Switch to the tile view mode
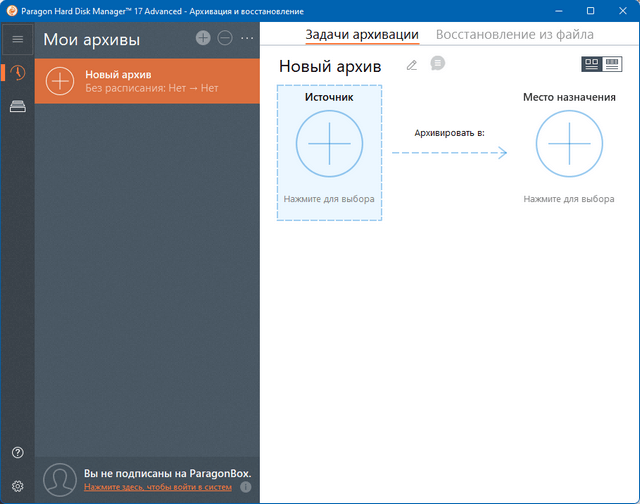 pyautogui.click(x=591, y=64)
